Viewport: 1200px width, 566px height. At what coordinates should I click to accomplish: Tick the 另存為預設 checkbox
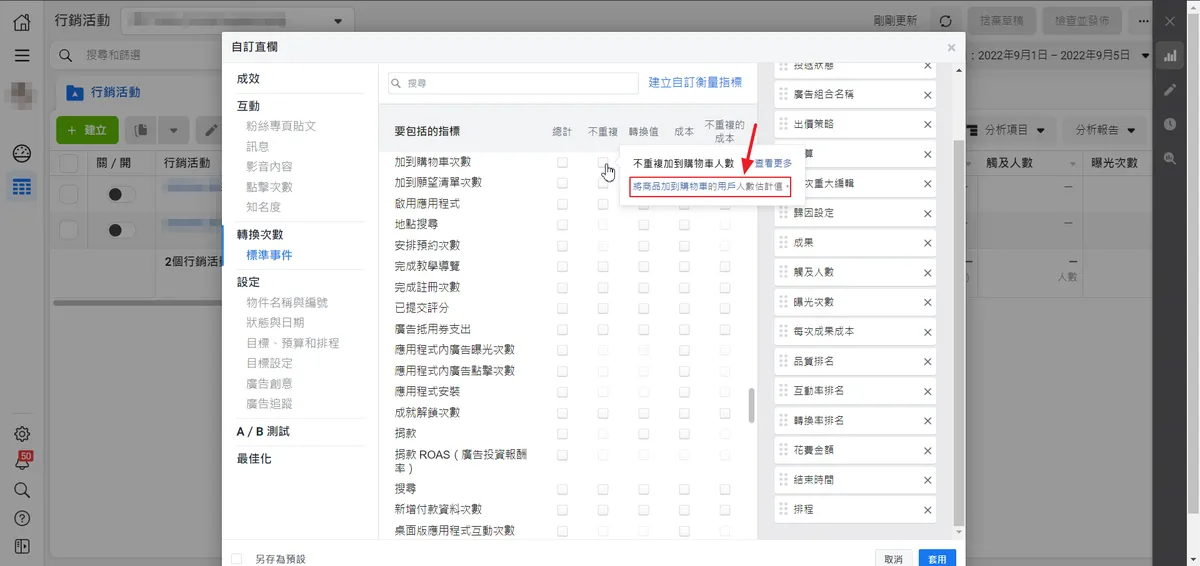[237, 559]
